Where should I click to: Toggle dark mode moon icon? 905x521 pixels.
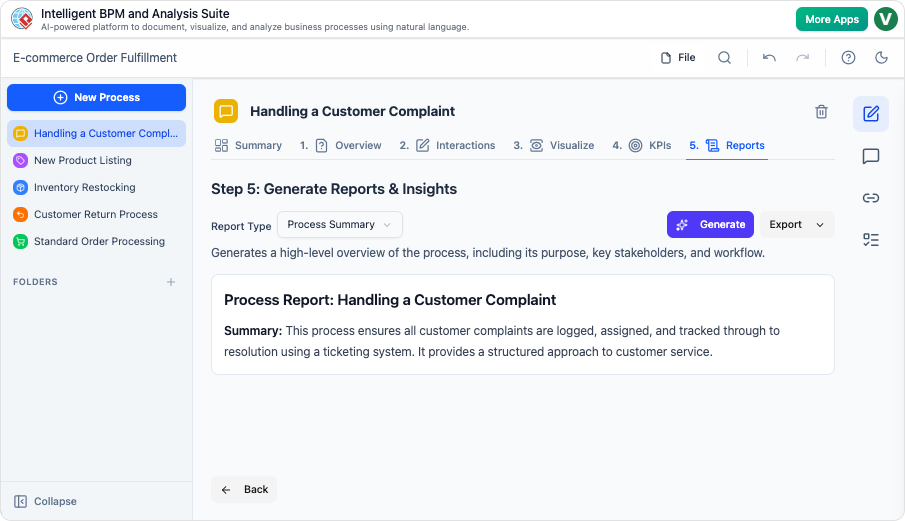[x=881, y=58]
